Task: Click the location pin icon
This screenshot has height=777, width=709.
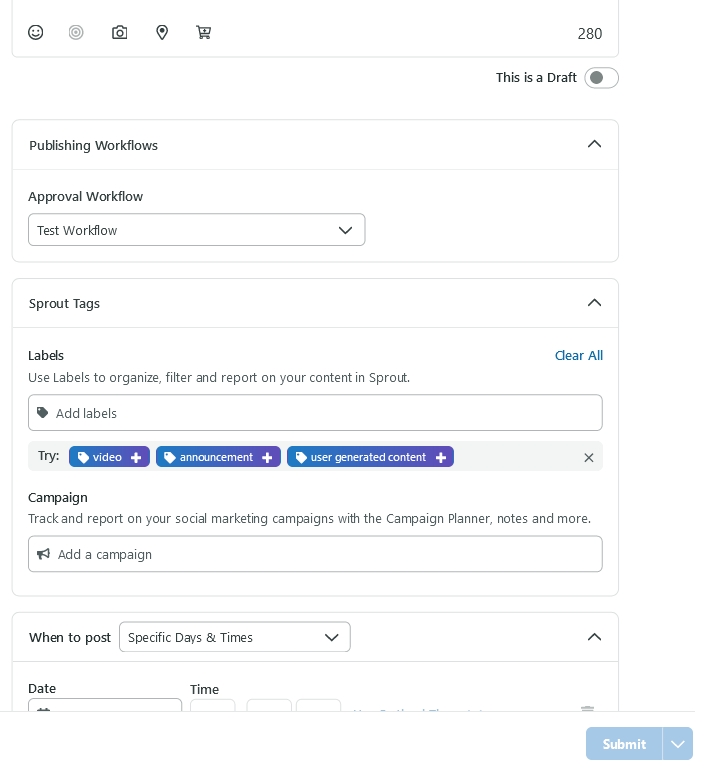Action: [x=162, y=32]
